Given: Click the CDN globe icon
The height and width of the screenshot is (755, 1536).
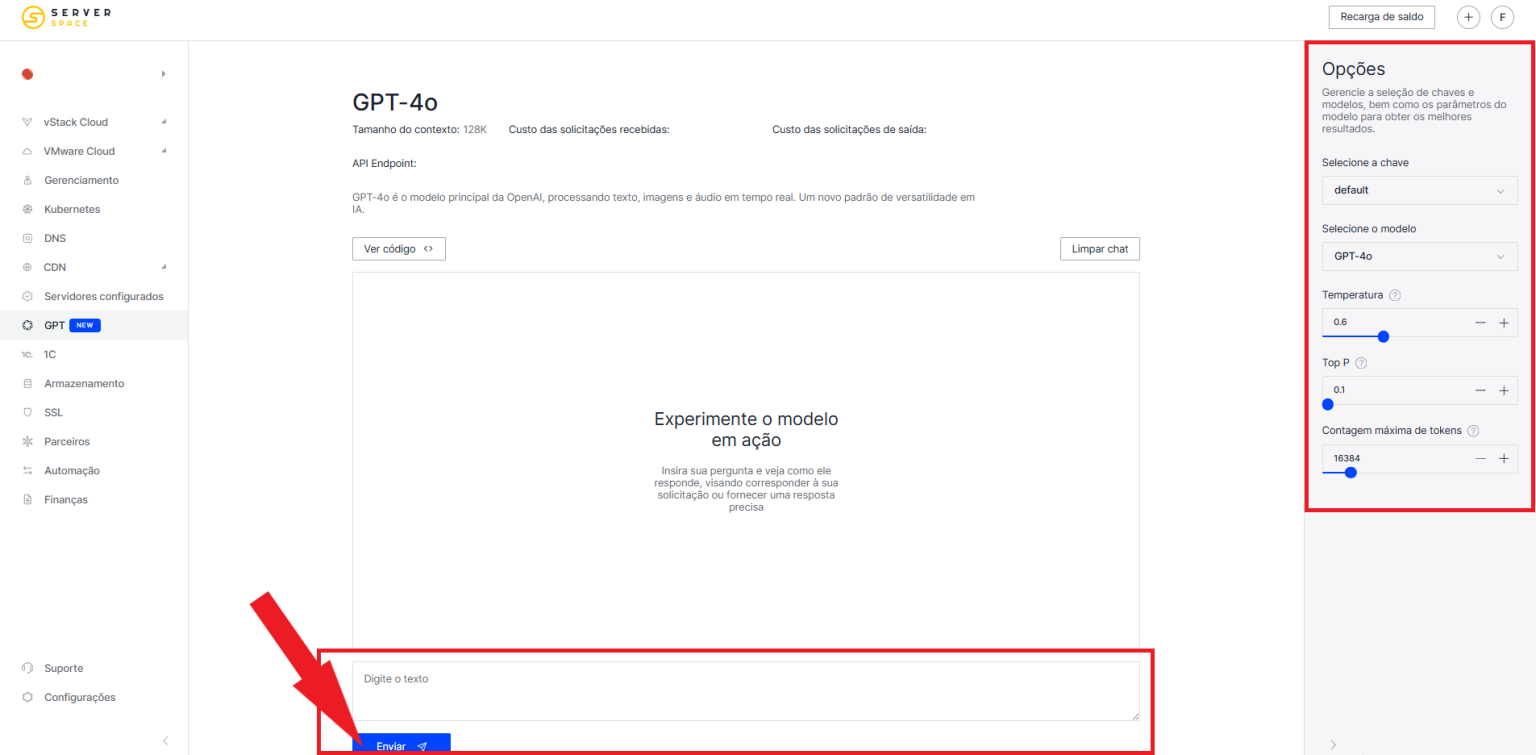Looking at the screenshot, I should (29, 267).
